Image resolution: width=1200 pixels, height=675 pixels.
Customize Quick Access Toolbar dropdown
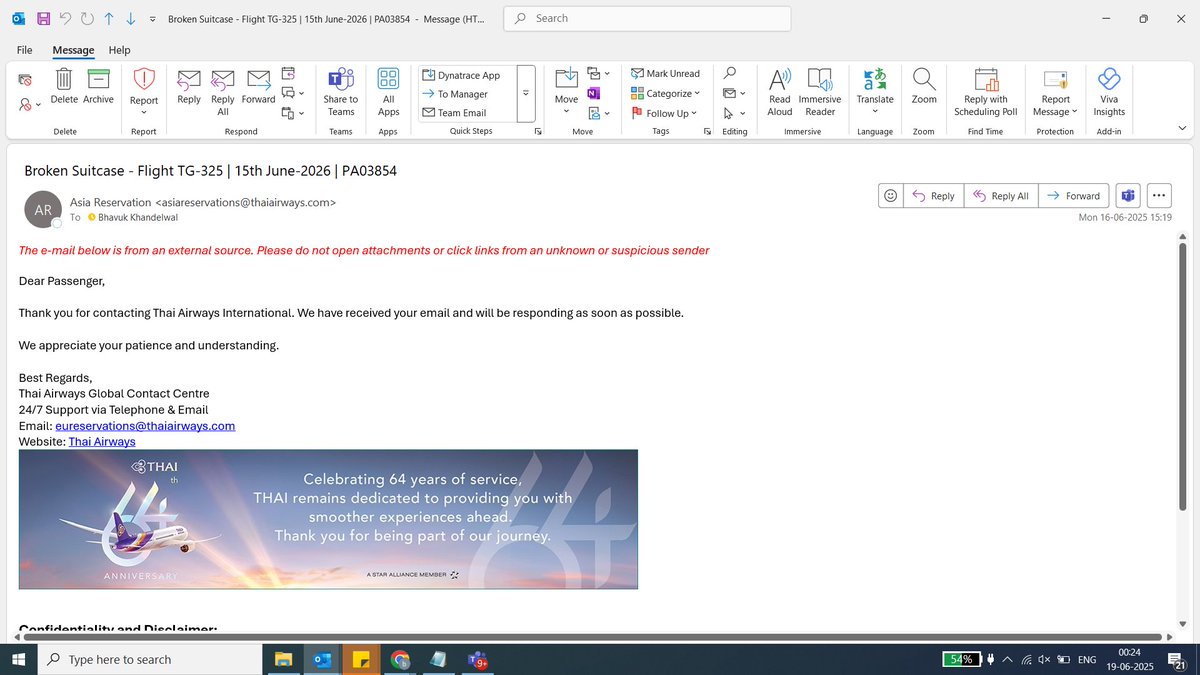pos(151,19)
